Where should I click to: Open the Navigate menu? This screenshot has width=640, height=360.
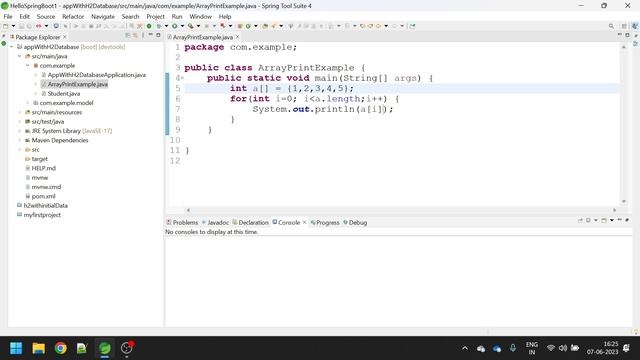coord(103,17)
